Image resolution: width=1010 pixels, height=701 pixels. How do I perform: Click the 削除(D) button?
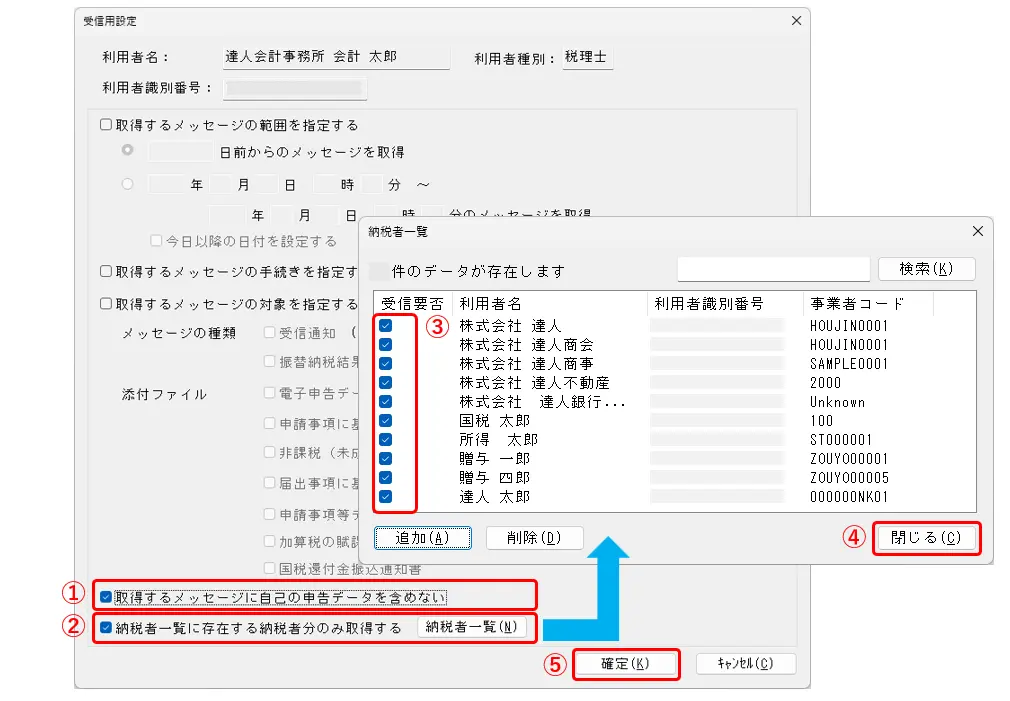534,538
